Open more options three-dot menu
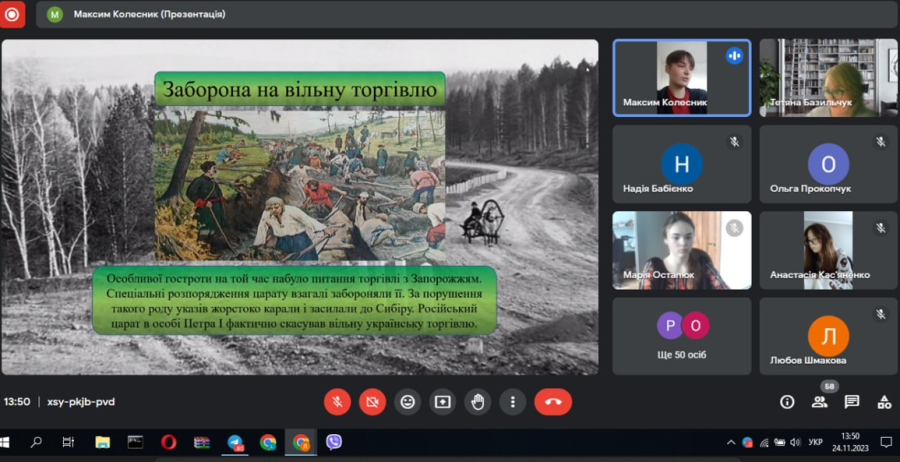Image resolution: width=900 pixels, height=462 pixels. coord(513,402)
